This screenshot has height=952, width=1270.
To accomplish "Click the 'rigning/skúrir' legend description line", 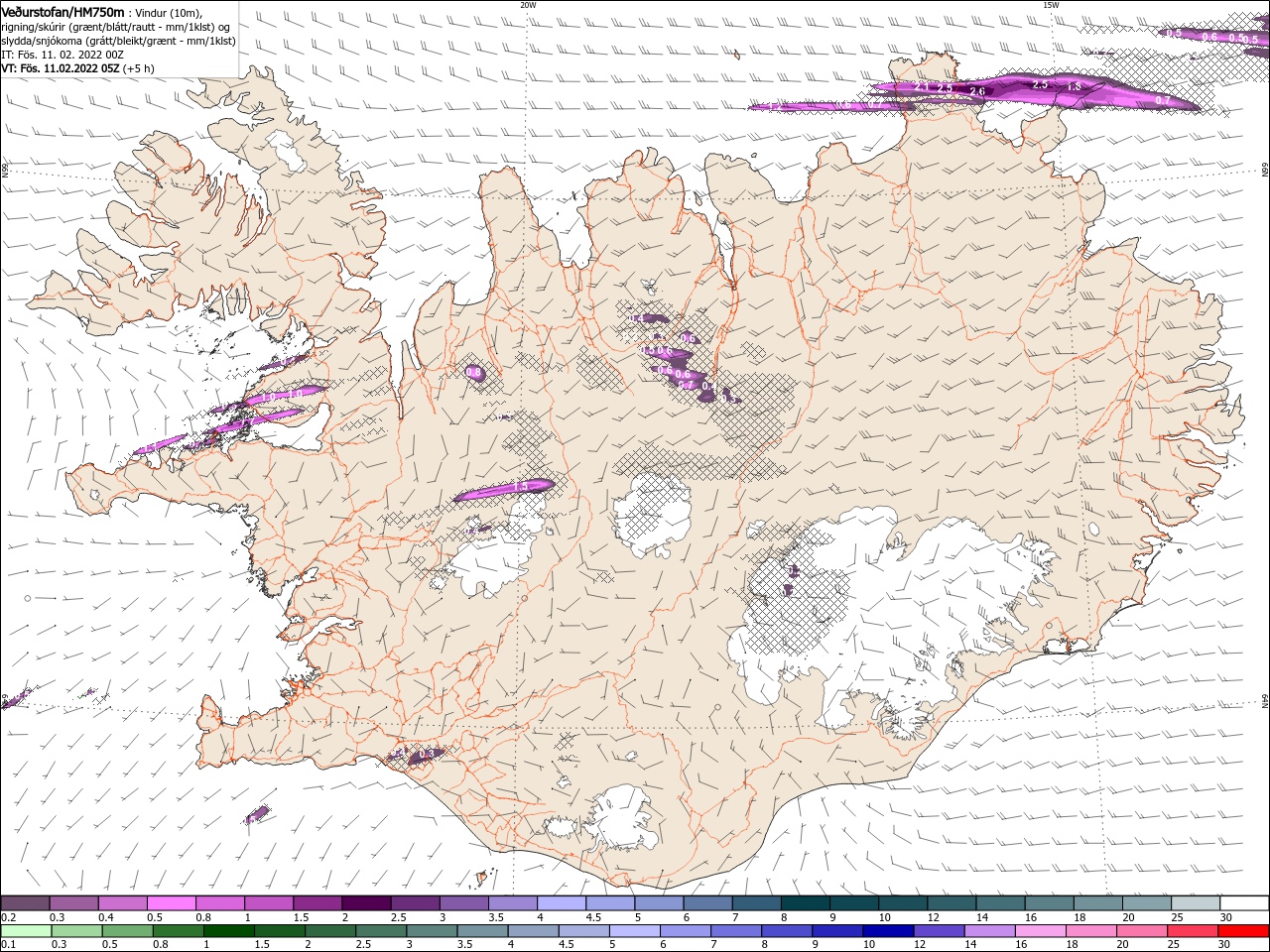I will click(116, 26).
